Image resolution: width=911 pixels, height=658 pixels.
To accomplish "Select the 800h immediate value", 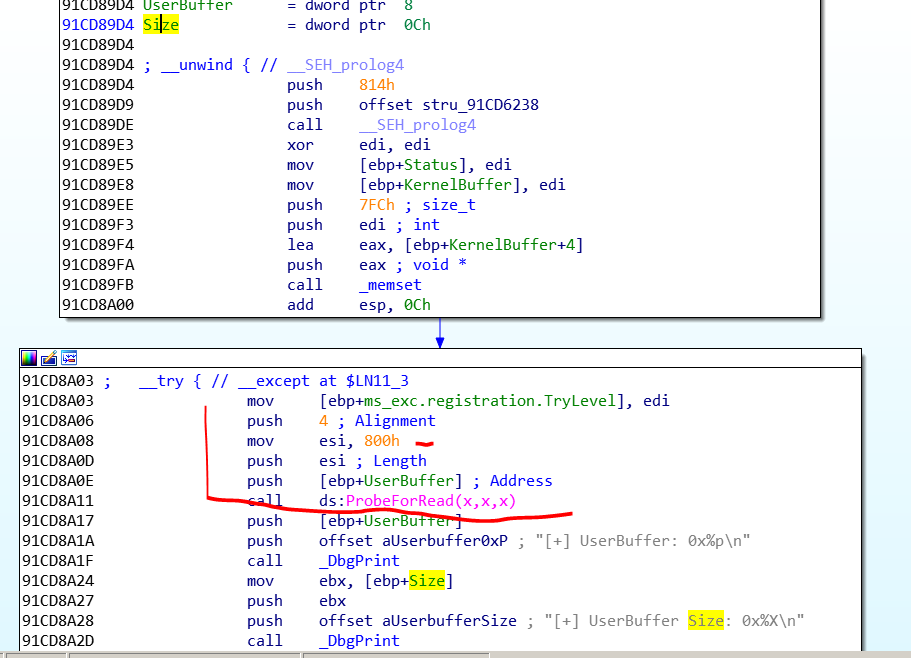I will pyautogui.click(x=388, y=440).
